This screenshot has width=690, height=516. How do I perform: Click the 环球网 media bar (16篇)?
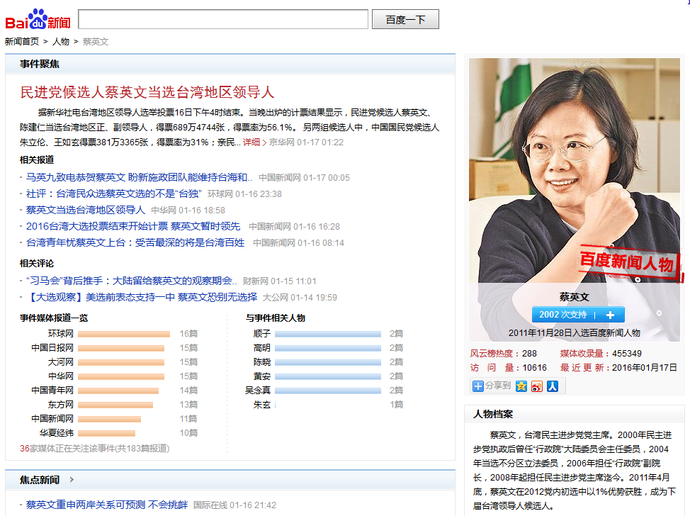(124, 334)
